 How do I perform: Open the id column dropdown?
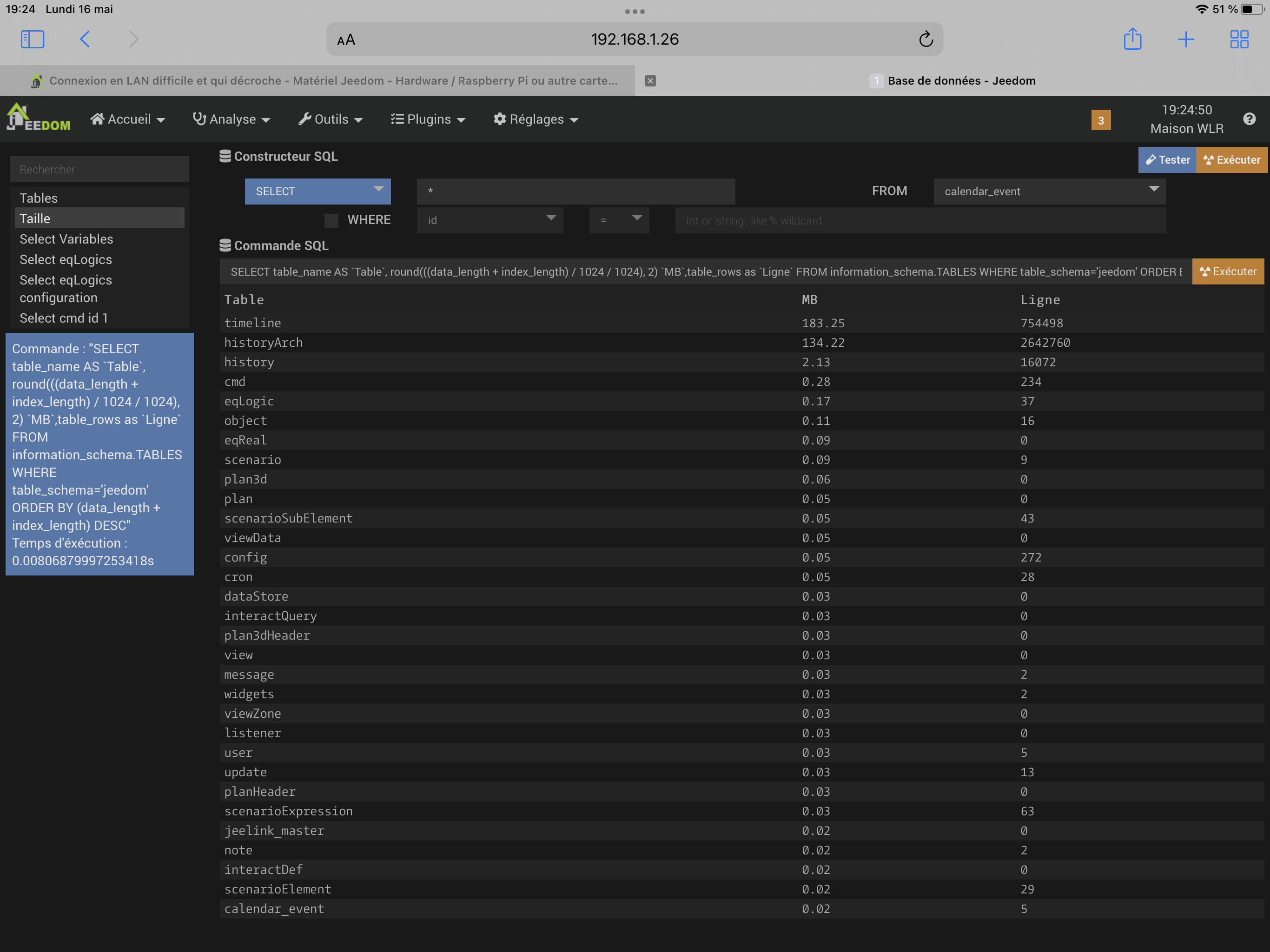tap(490, 220)
